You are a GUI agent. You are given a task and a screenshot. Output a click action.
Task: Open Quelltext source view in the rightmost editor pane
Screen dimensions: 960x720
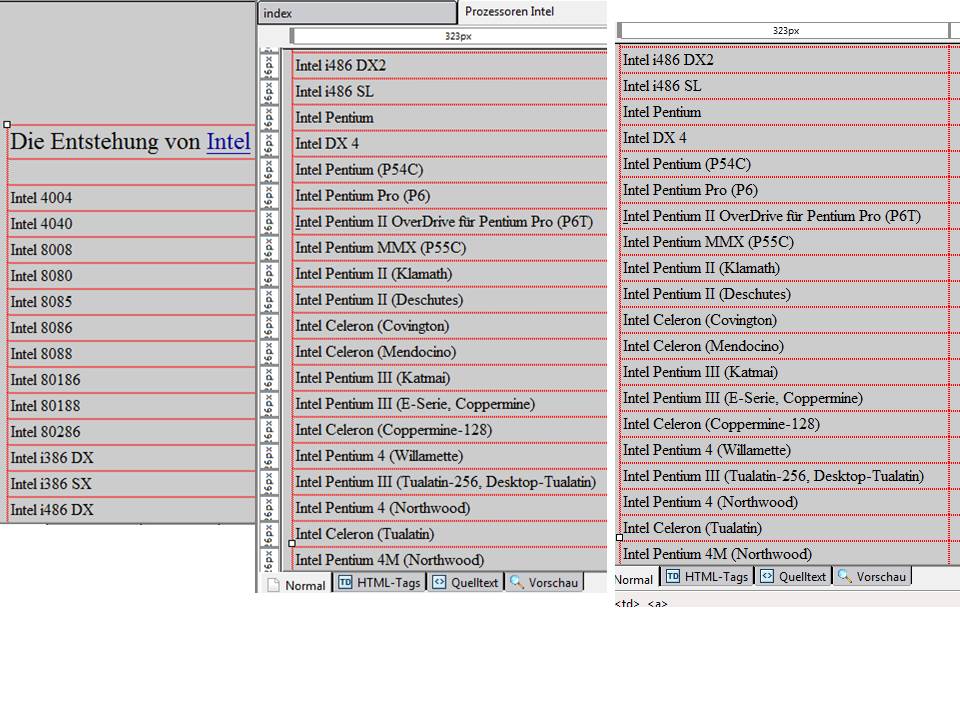point(793,576)
